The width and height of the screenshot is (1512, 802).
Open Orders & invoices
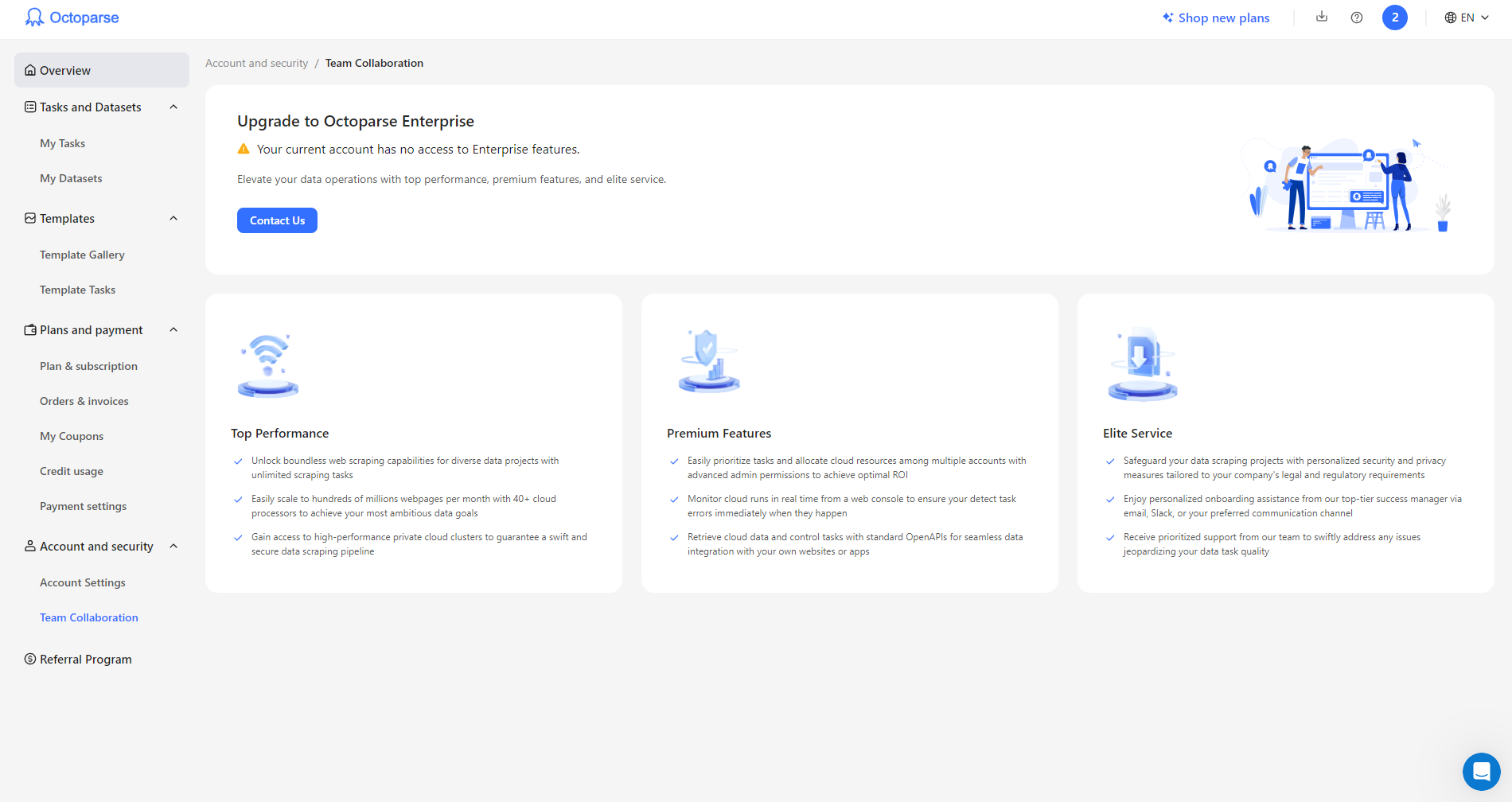(x=84, y=401)
